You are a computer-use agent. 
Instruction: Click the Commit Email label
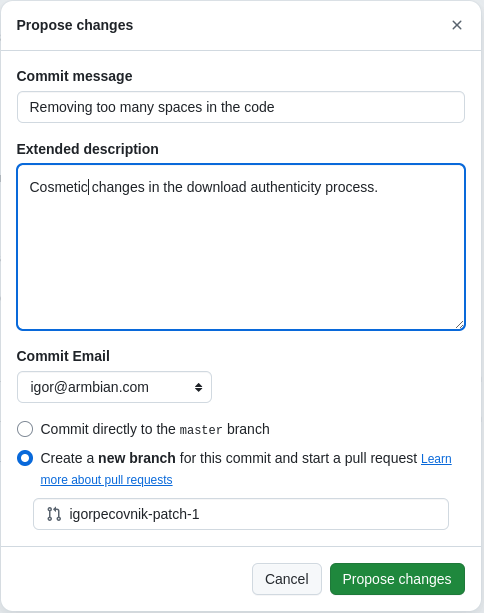[63, 356]
